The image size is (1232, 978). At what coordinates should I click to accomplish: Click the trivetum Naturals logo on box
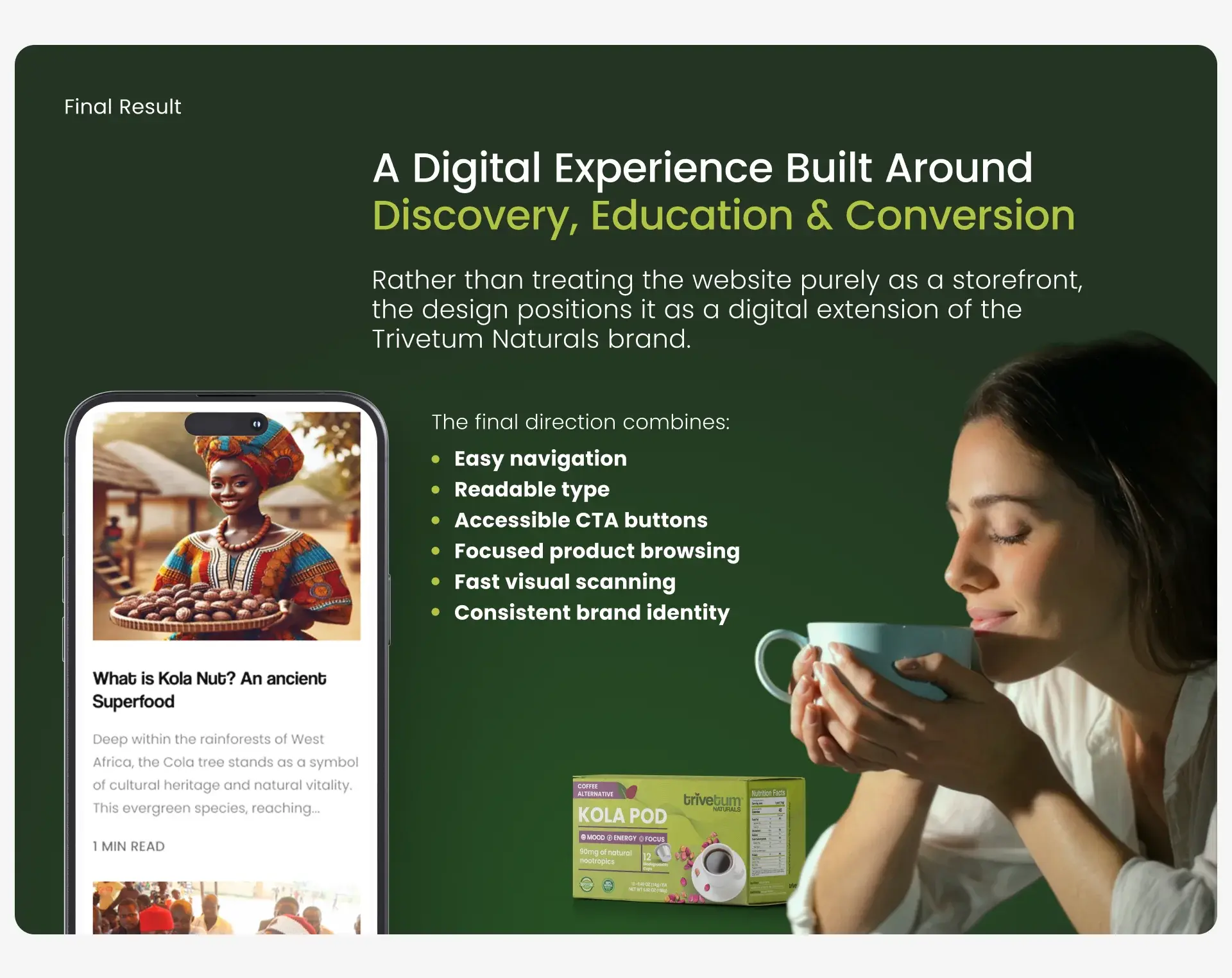click(x=712, y=802)
